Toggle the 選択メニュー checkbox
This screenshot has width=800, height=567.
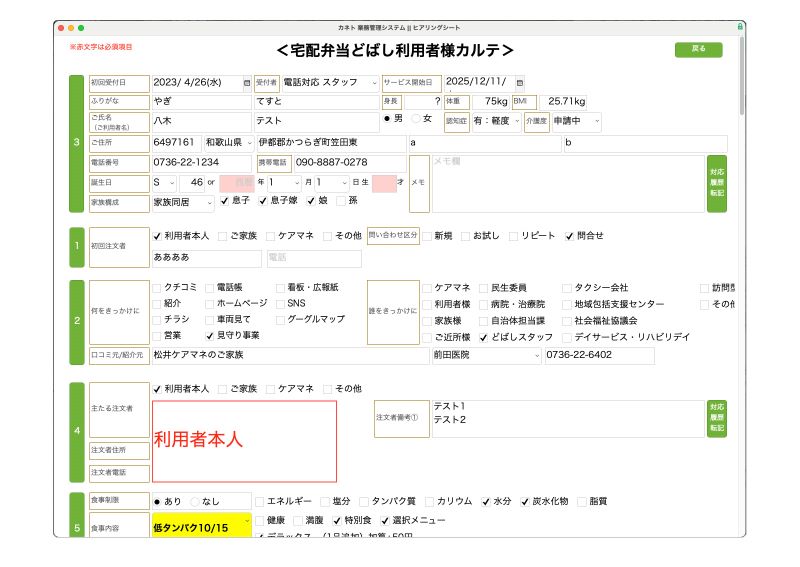click(385, 521)
